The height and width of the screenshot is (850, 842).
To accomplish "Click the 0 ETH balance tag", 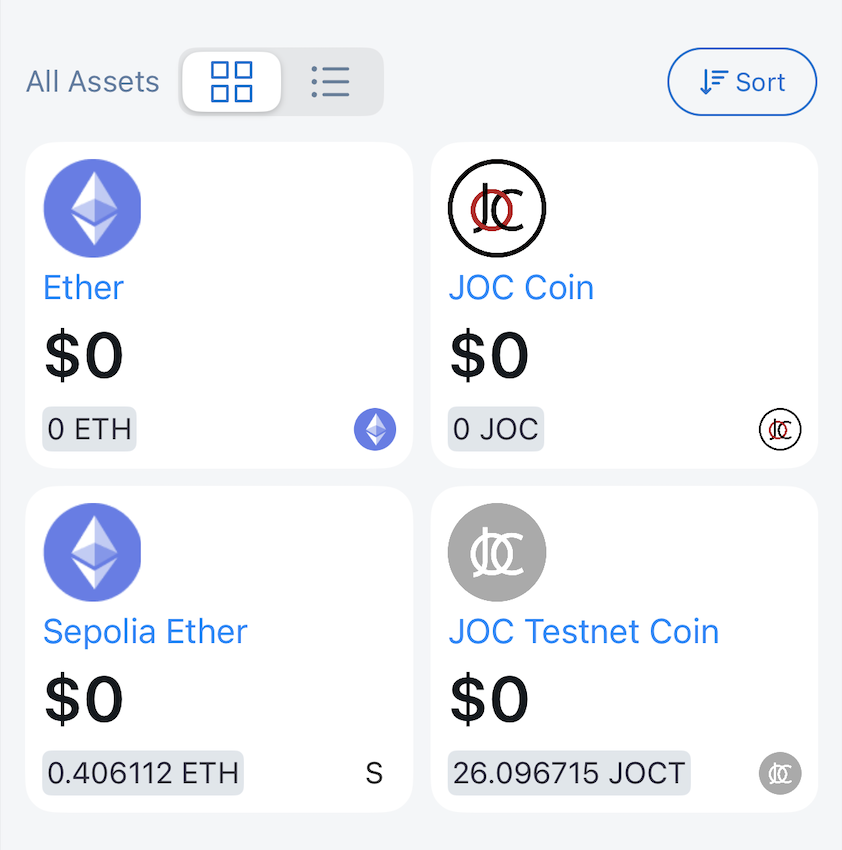I will 89,430.
